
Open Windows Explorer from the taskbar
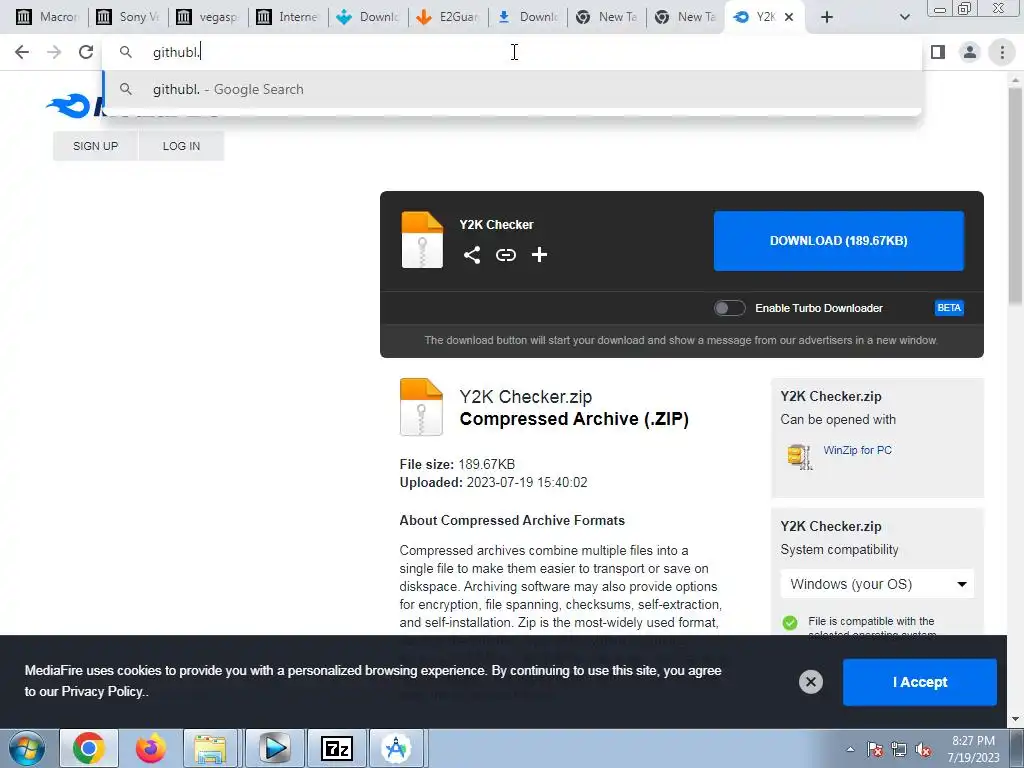(210, 748)
